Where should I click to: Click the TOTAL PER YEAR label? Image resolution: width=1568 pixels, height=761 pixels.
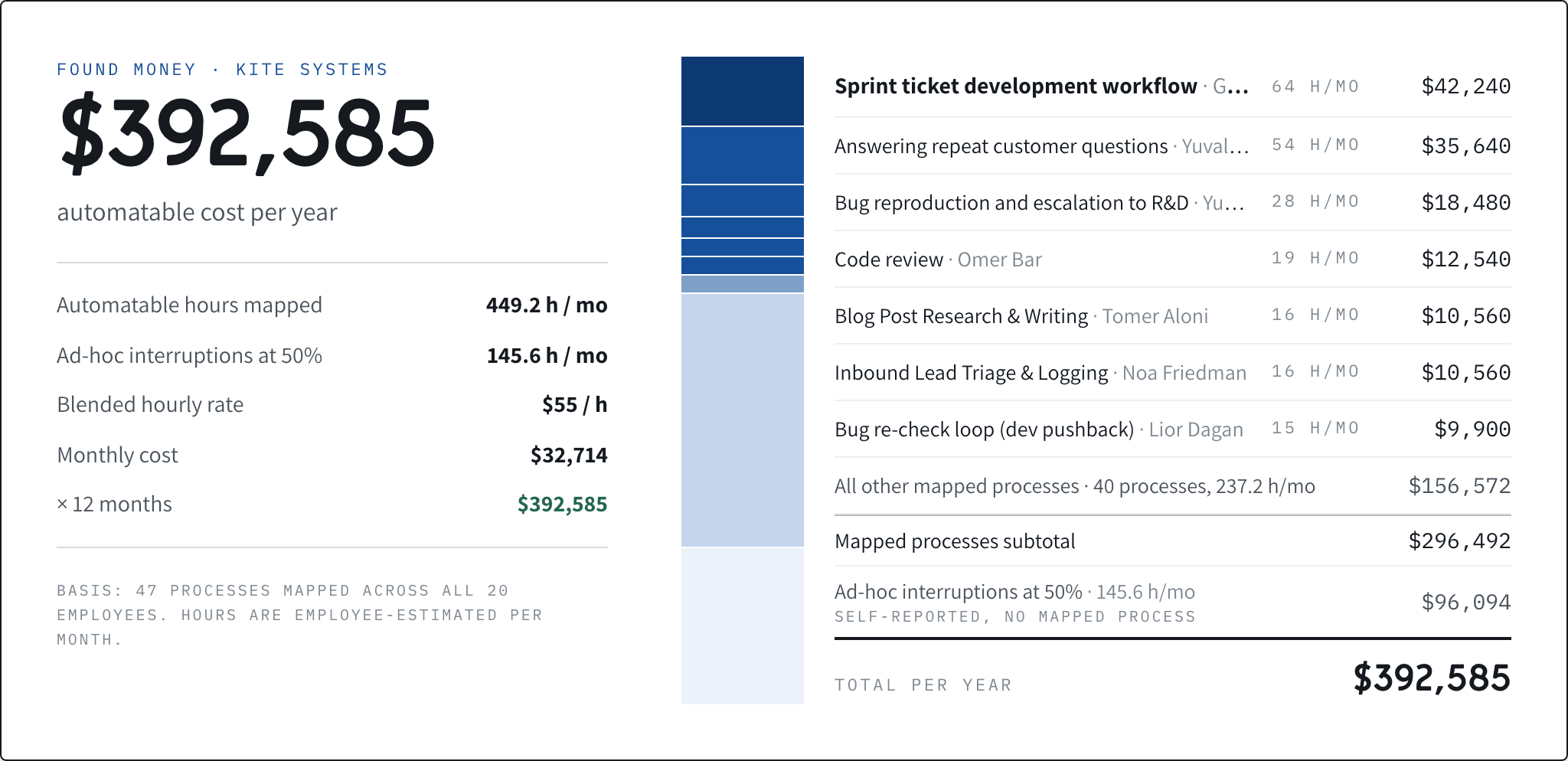pos(923,685)
